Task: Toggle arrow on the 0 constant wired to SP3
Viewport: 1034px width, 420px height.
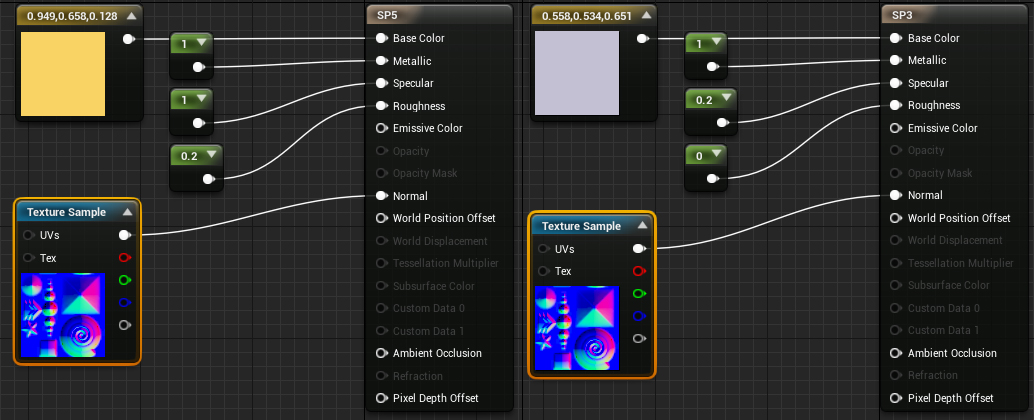Action: click(715, 155)
